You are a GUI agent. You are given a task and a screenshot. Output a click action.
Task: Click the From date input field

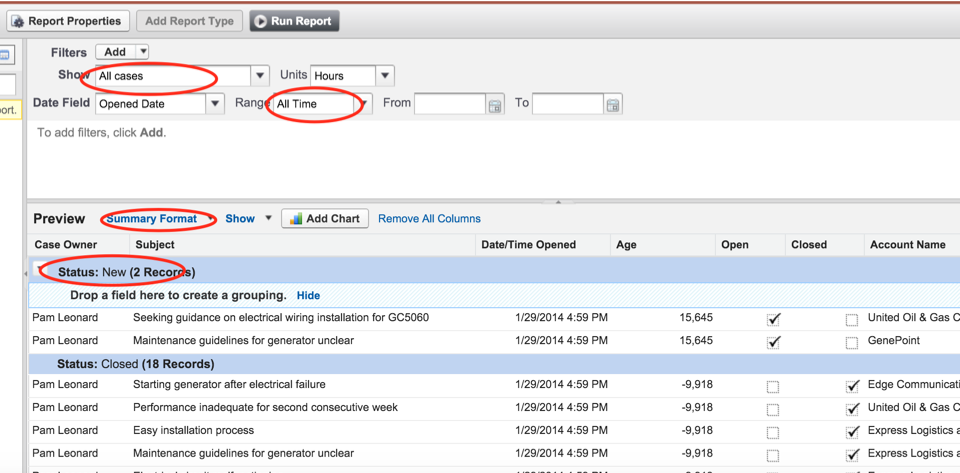(449, 104)
